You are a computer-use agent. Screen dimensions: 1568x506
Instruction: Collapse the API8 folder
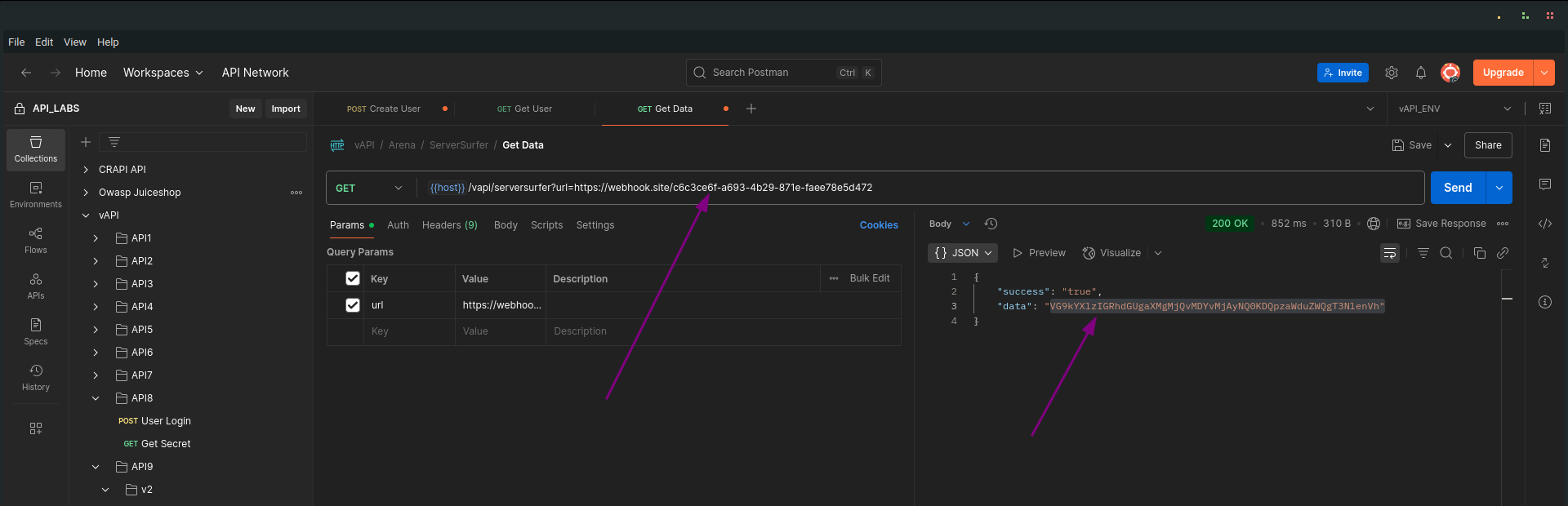tap(96, 398)
